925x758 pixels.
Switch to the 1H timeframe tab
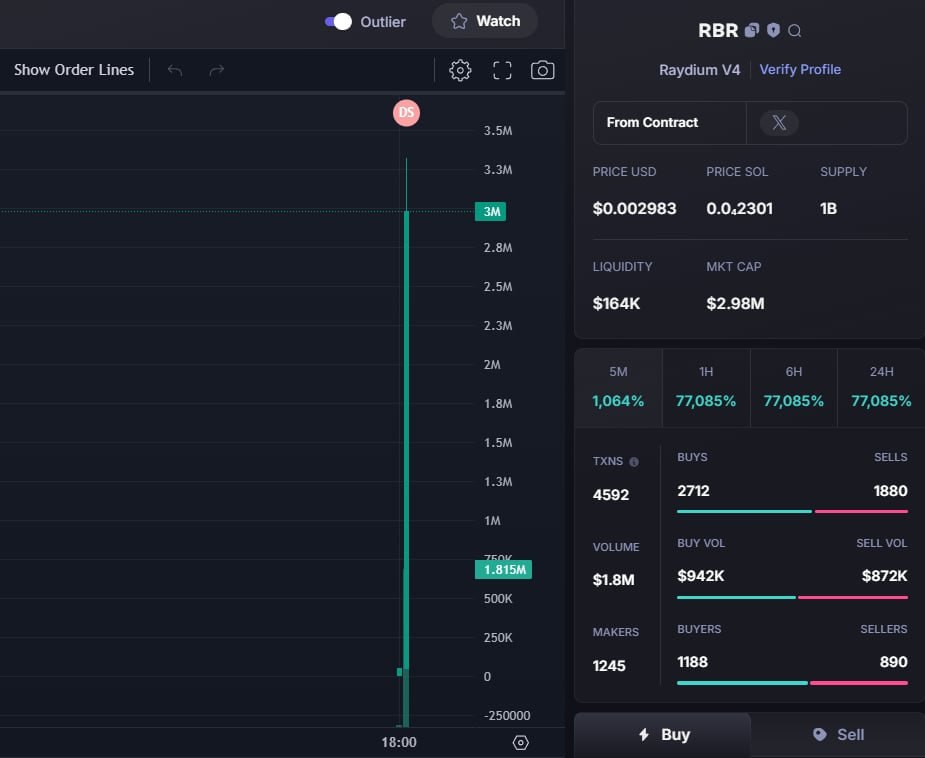tap(706, 388)
